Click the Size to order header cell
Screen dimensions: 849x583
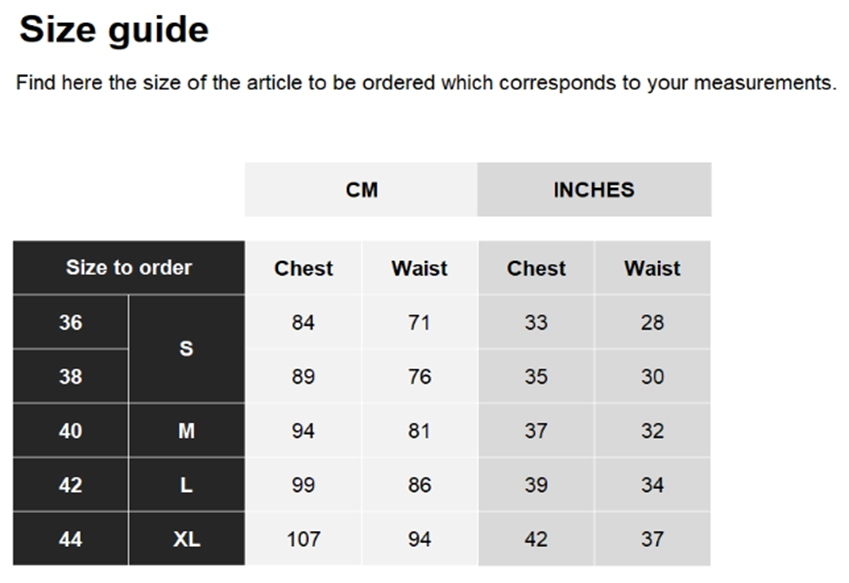[x=129, y=268]
